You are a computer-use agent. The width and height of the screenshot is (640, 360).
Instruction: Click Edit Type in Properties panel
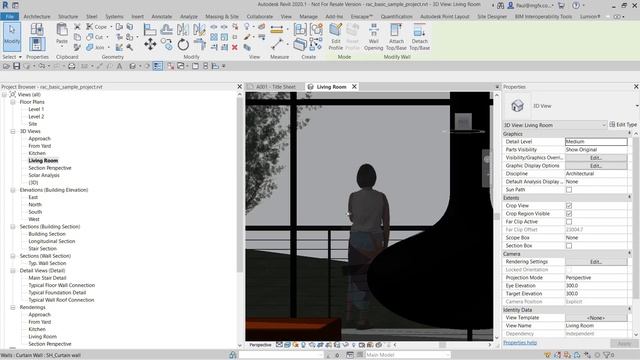point(623,125)
